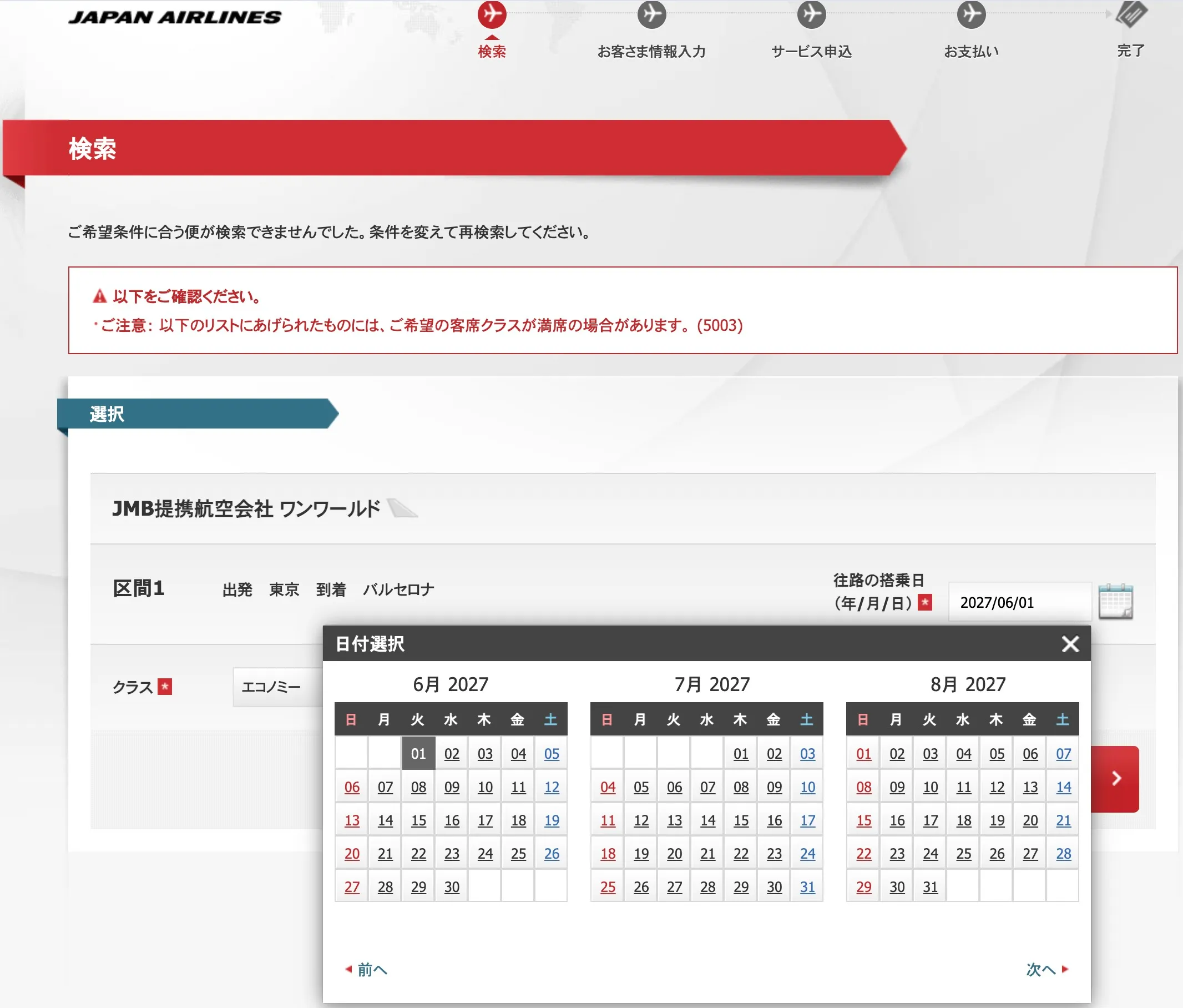Select August 01 2027 in calendar
Image resolution: width=1183 pixels, height=1008 pixels.
click(864, 754)
